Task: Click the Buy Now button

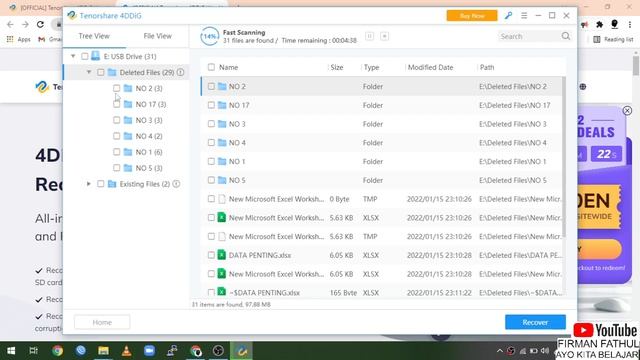Action: (x=472, y=16)
